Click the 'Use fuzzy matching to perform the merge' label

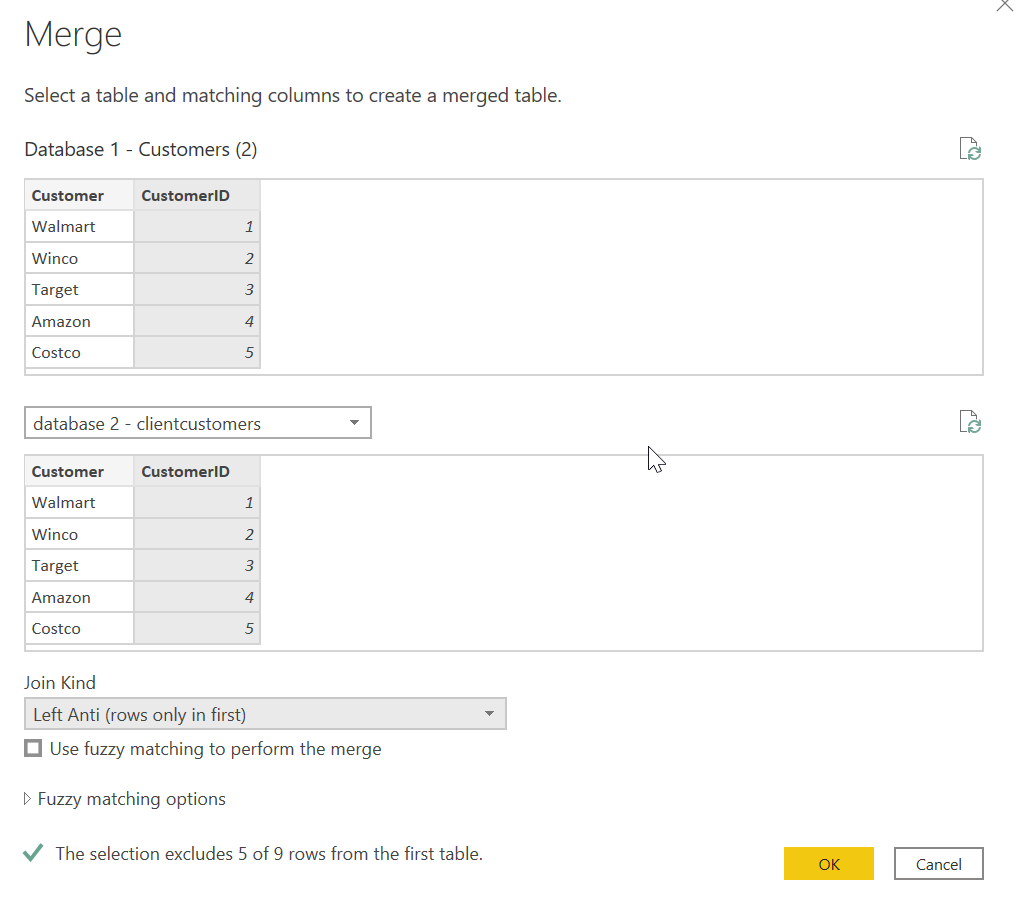(216, 749)
